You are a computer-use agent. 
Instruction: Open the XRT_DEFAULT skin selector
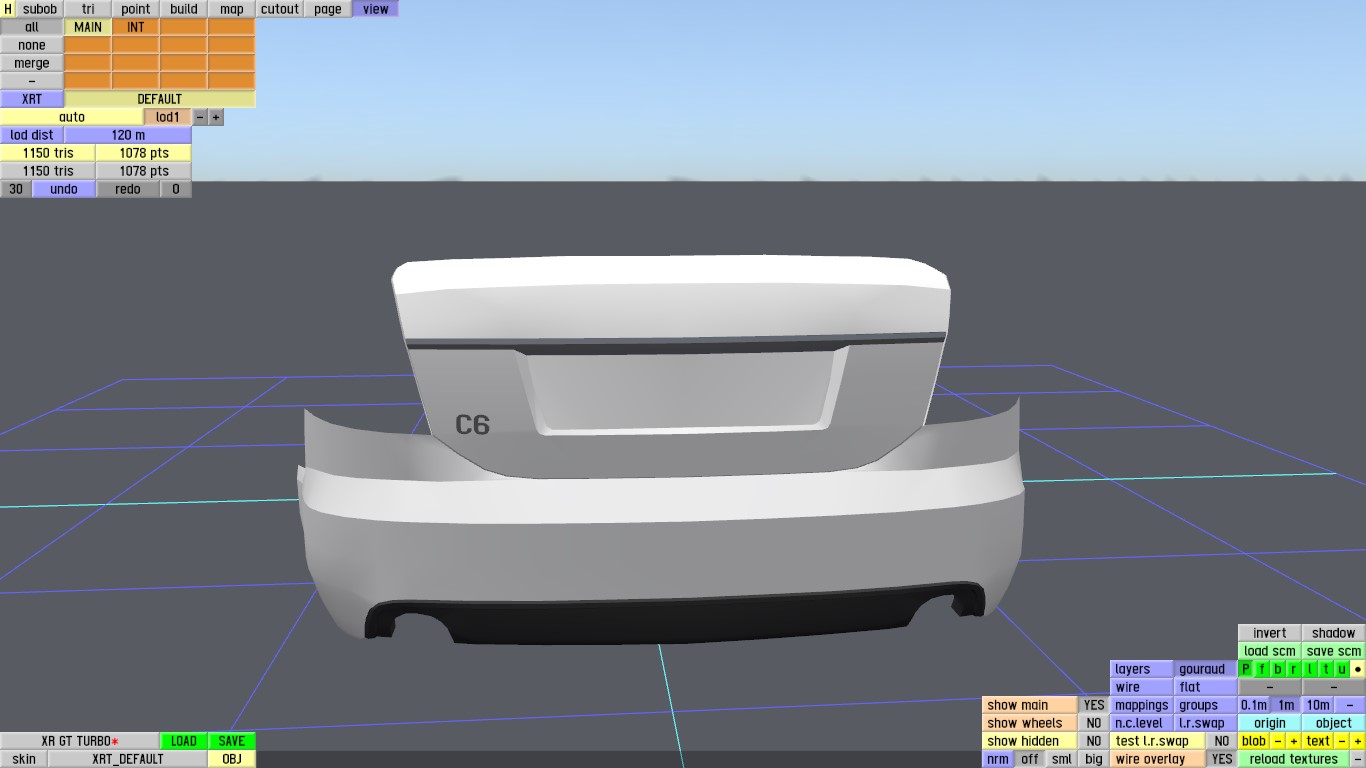(128, 759)
